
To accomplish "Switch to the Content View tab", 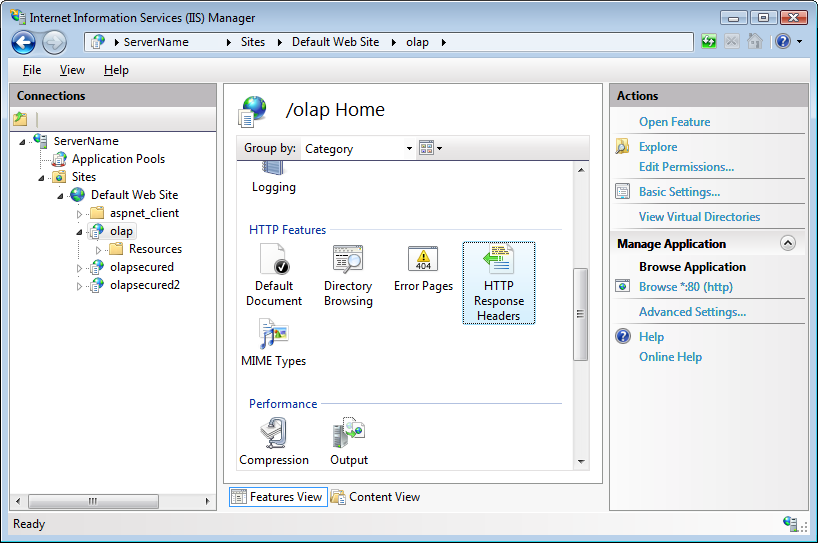I will click(375, 497).
